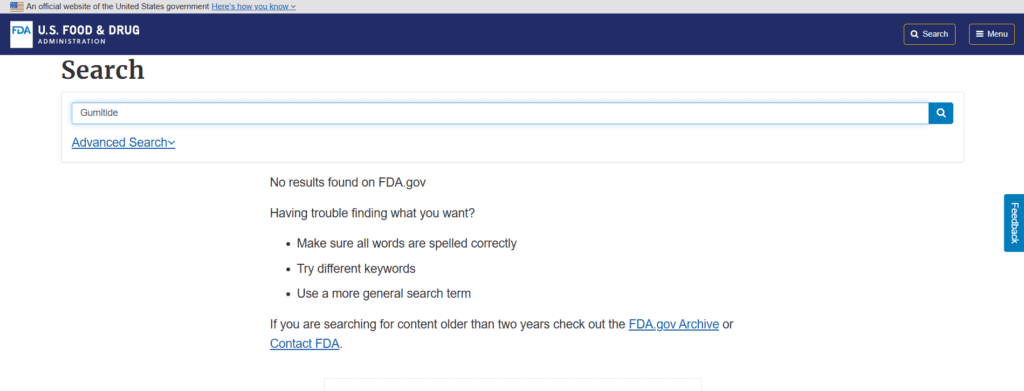Focus the search field containing Gumitide
The width and height of the screenshot is (1024, 391).
click(500, 113)
